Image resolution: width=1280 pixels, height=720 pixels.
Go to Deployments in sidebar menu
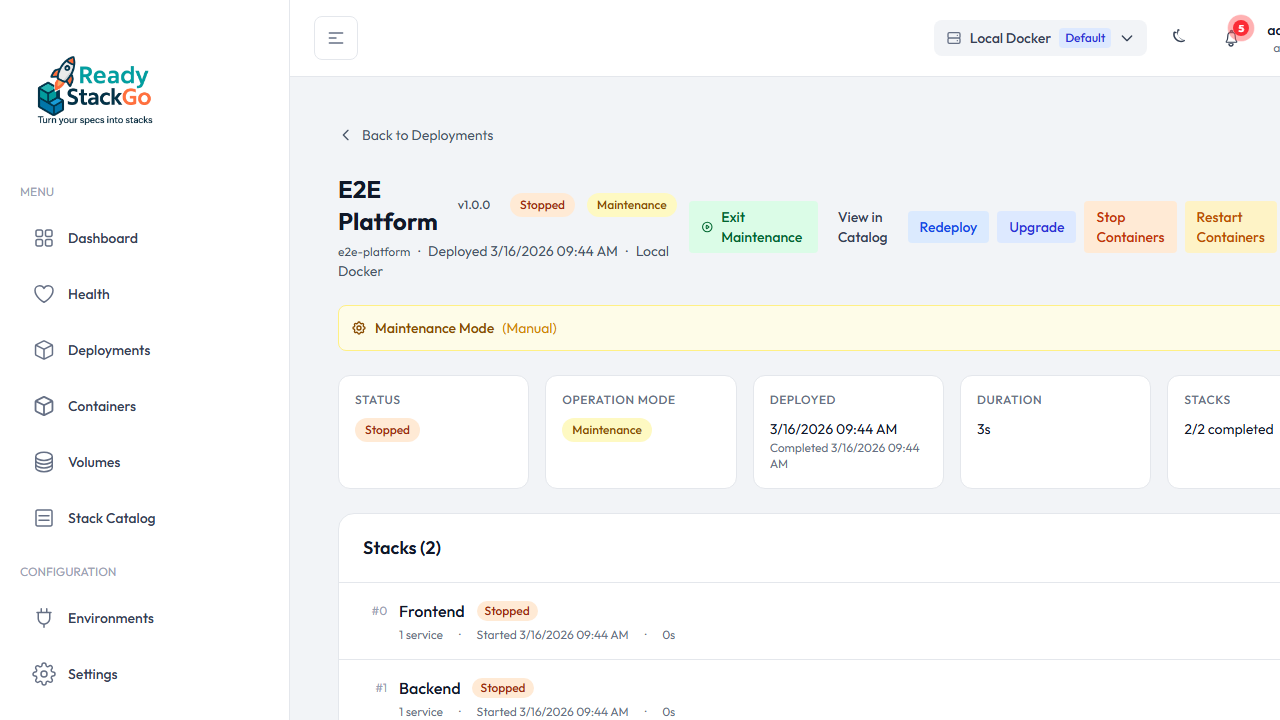(108, 350)
